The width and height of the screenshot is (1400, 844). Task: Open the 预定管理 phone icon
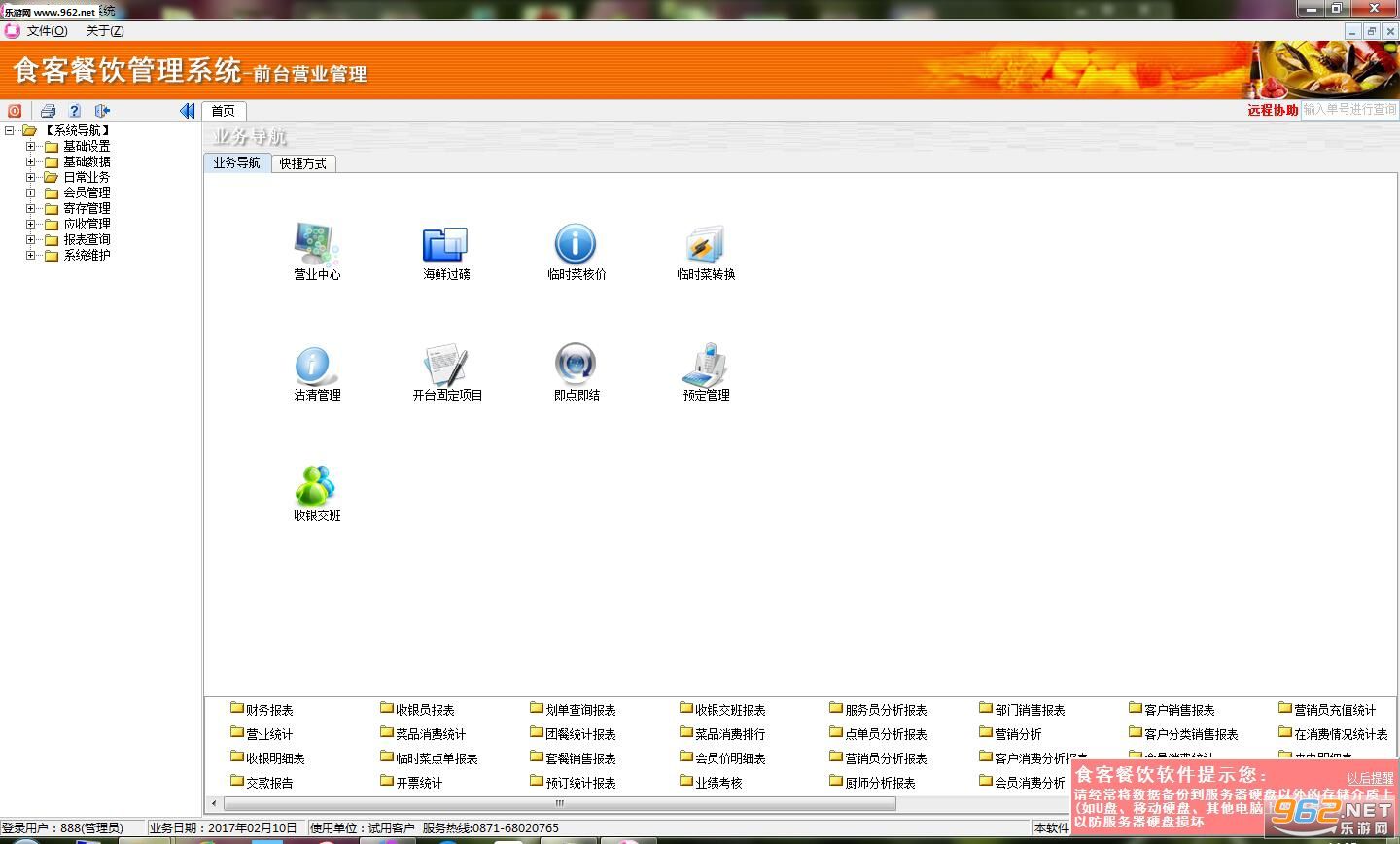point(706,365)
